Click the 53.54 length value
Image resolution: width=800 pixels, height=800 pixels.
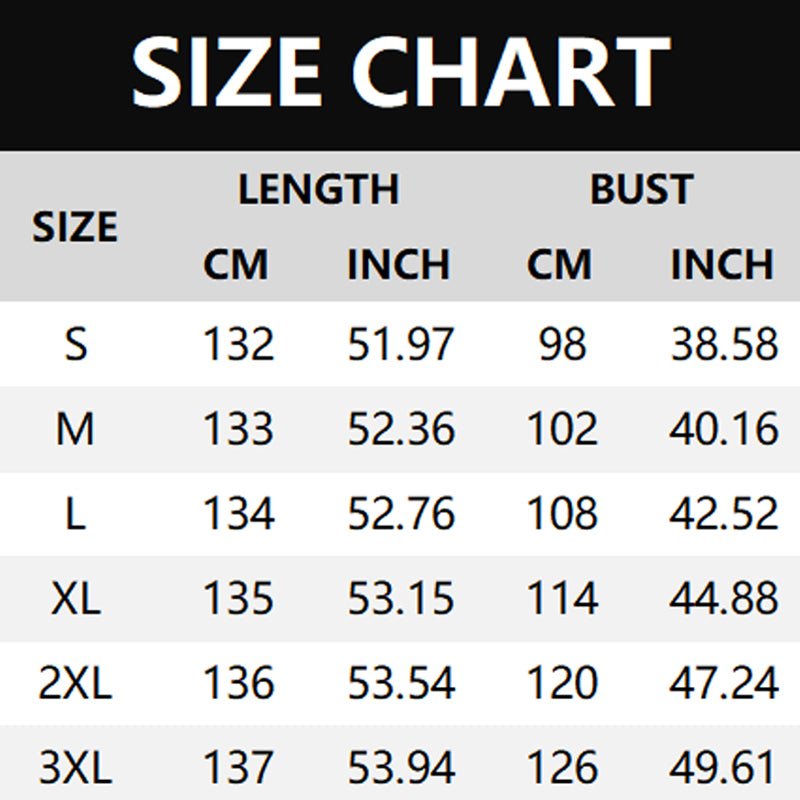click(x=401, y=684)
